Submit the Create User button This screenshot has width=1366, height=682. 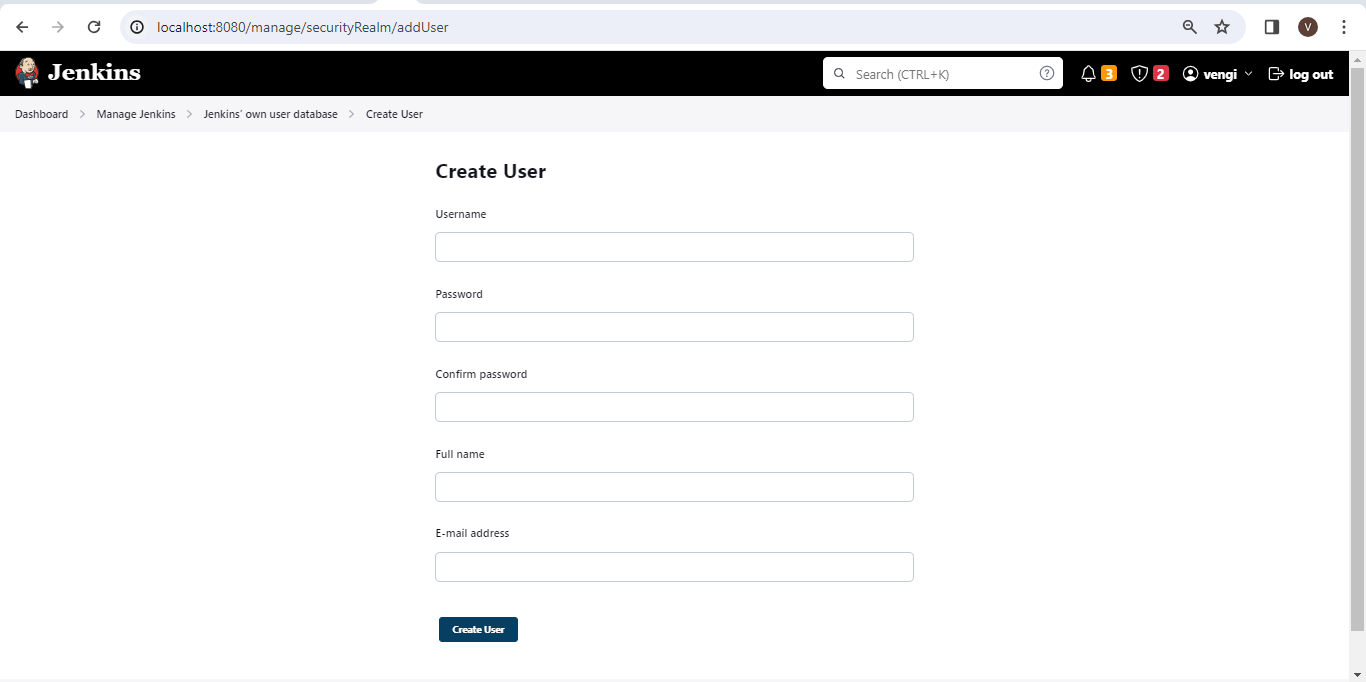click(x=478, y=629)
